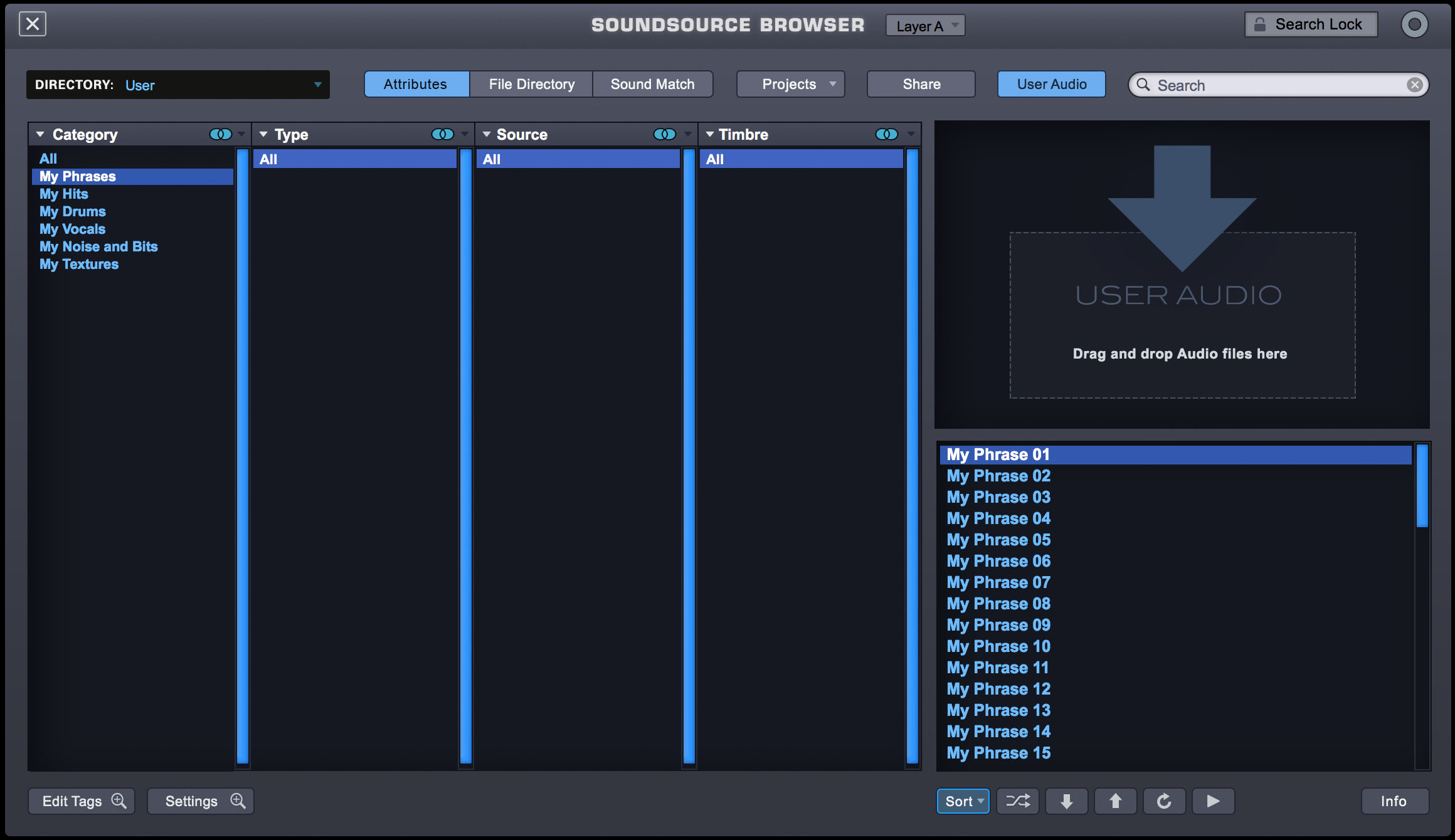
Task: Switch to the File Directory tab
Action: click(x=531, y=84)
